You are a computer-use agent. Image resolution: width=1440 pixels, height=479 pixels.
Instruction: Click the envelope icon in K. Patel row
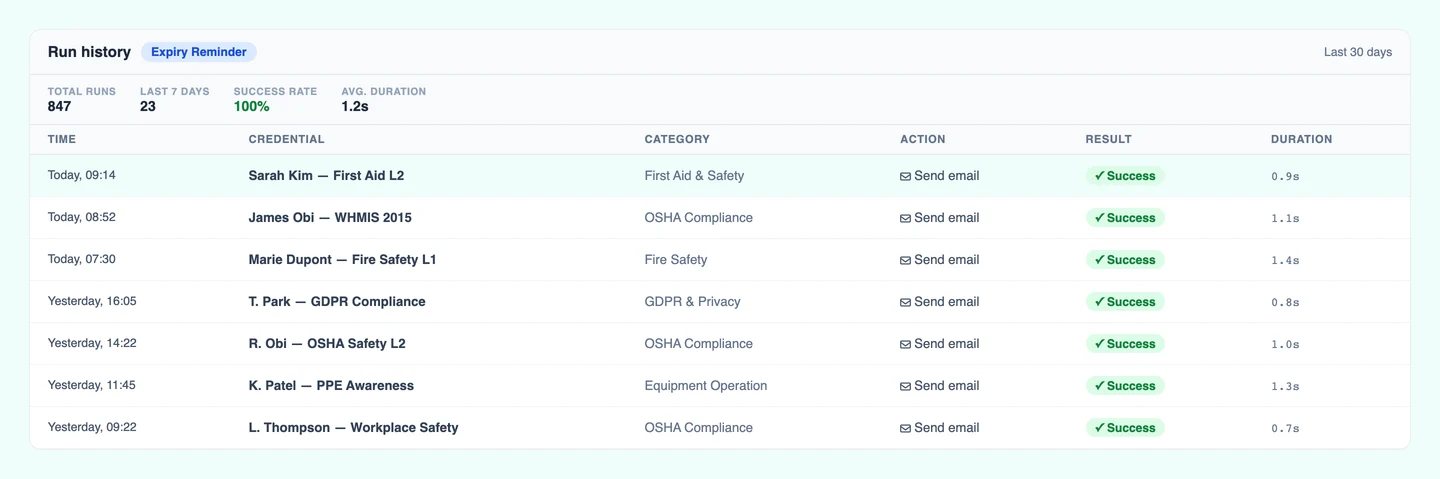click(905, 386)
